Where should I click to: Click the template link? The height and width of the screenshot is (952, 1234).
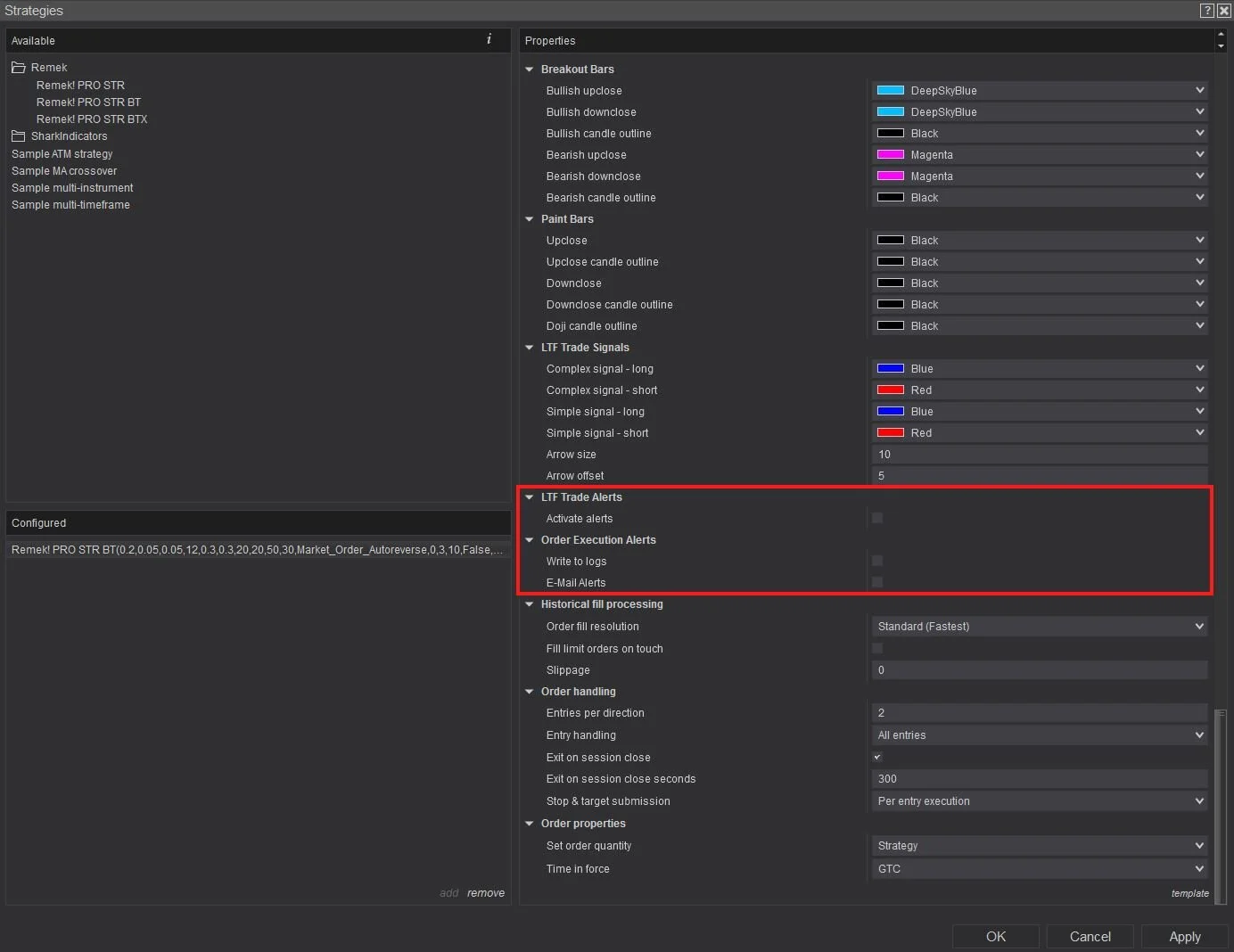pyautogui.click(x=1190, y=893)
